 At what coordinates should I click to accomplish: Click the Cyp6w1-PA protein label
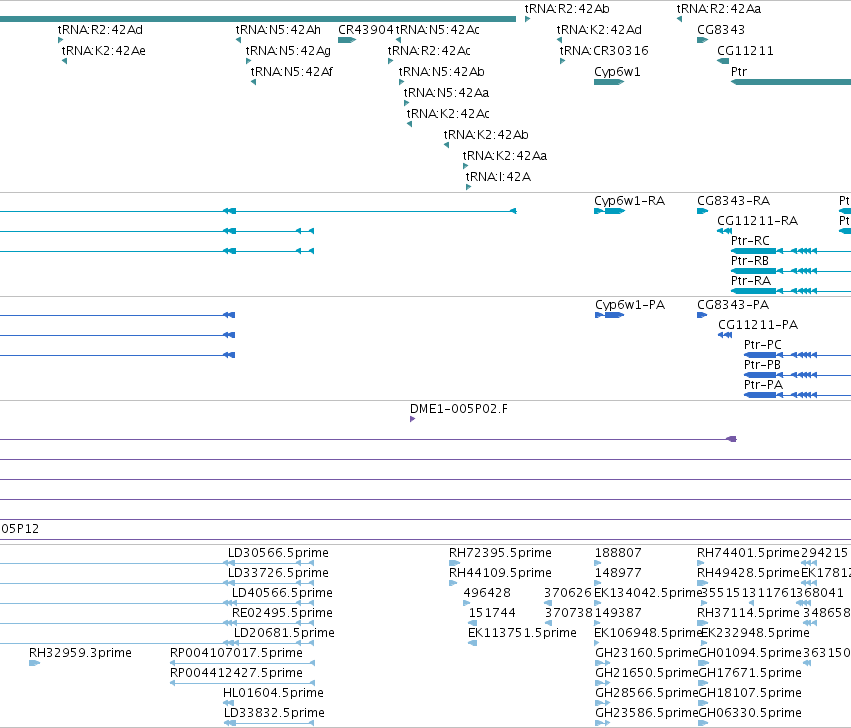(630, 305)
